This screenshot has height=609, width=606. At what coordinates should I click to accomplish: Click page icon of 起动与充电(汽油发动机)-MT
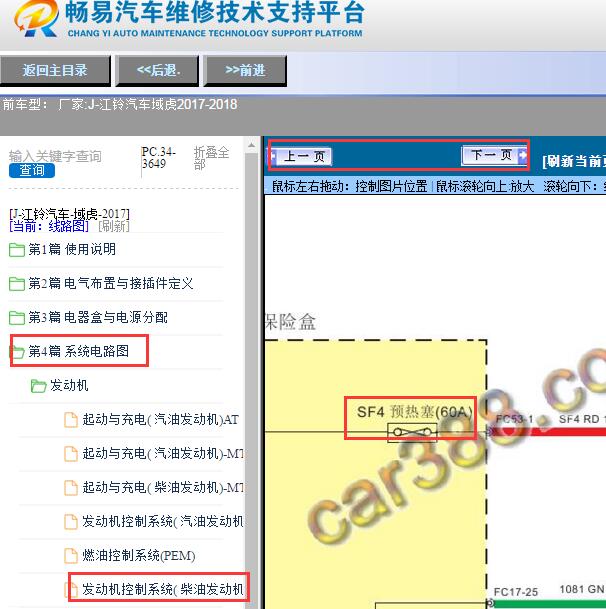(71, 454)
